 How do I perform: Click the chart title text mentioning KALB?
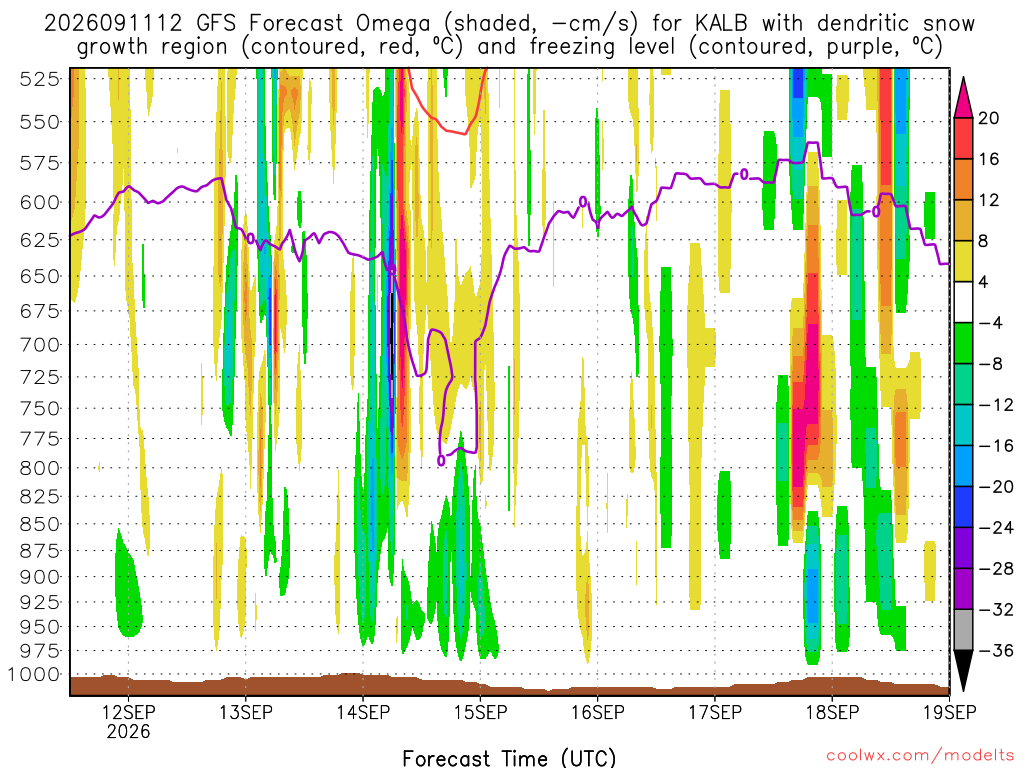509,35
